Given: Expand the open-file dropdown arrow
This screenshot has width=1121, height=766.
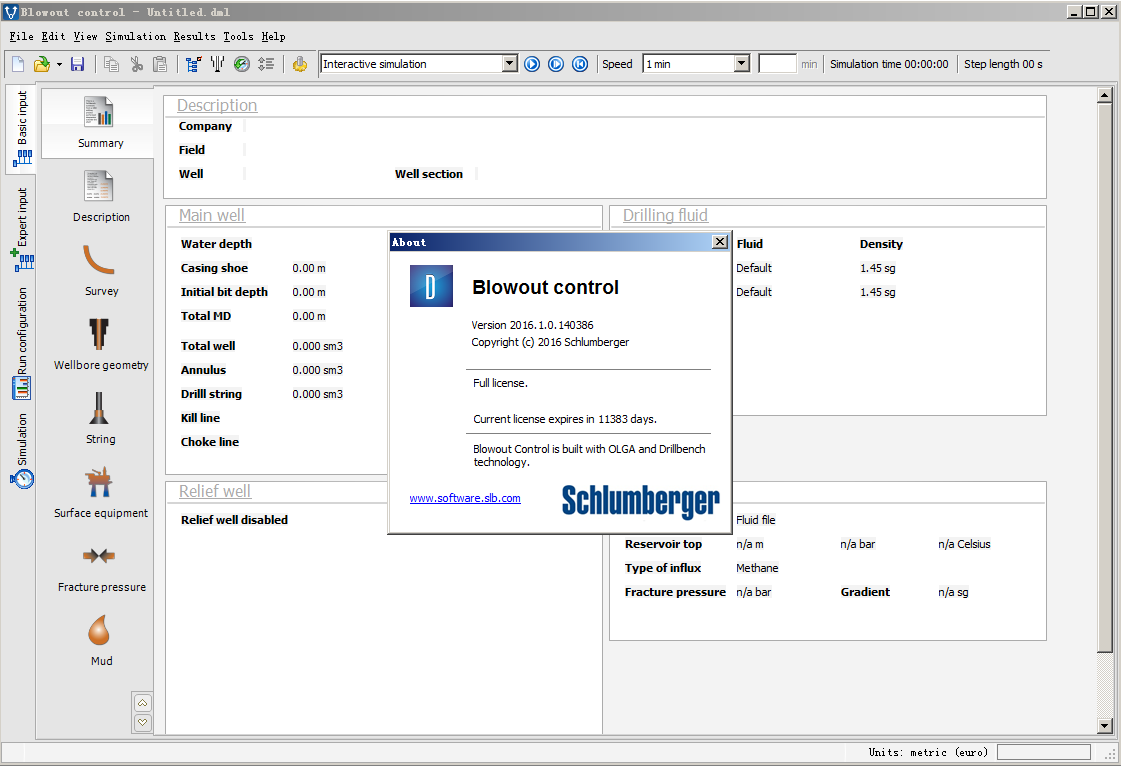Looking at the screenshot, I should (x=59, y=64).
